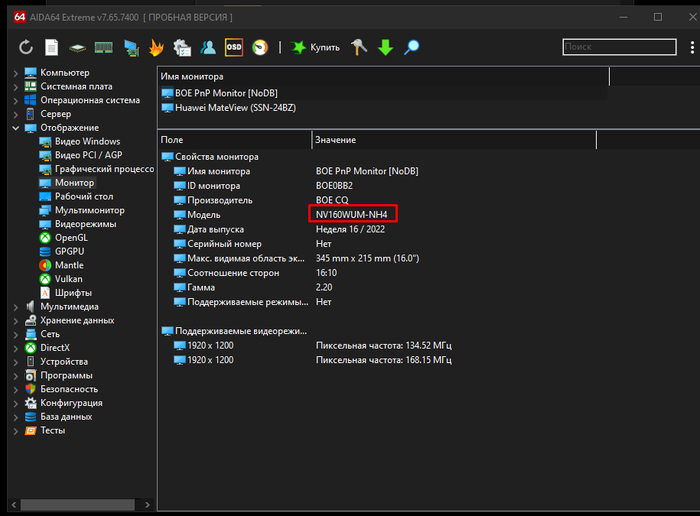Select the Vulkan tree item
The width and height of the screenshot is (700, 516).
(x=69, y=279)
